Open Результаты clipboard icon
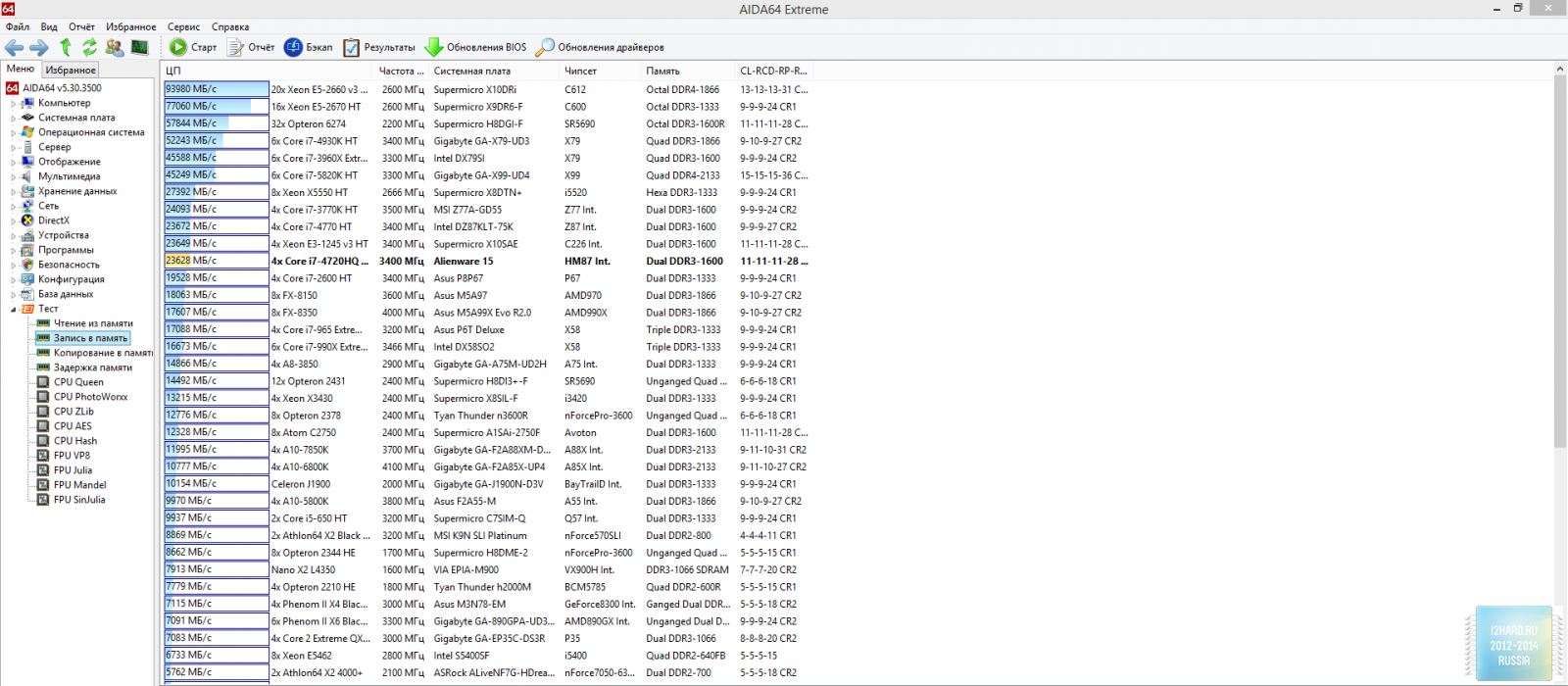 (378, 47)
